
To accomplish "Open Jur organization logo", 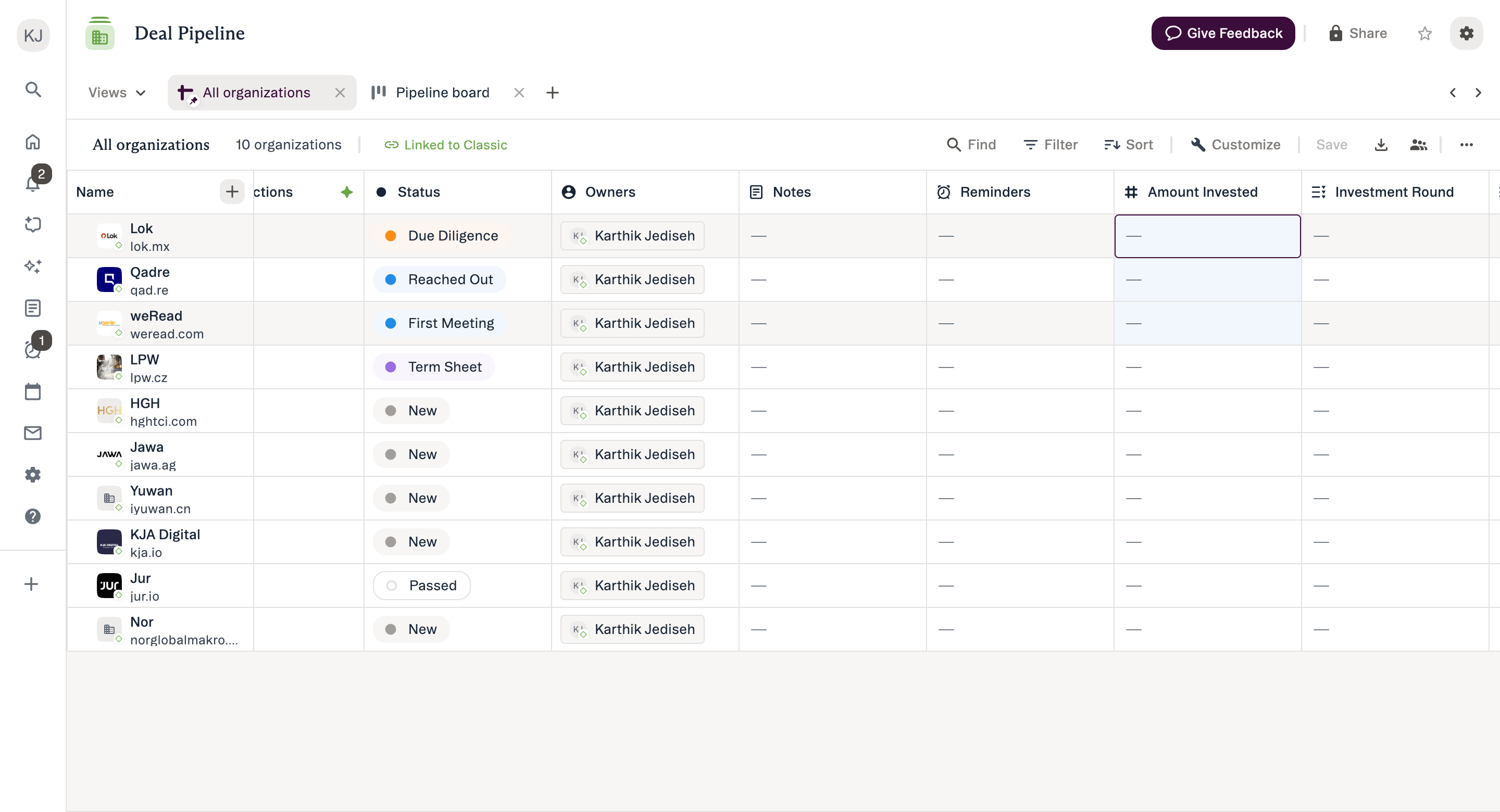I will [x=109, y=586].
